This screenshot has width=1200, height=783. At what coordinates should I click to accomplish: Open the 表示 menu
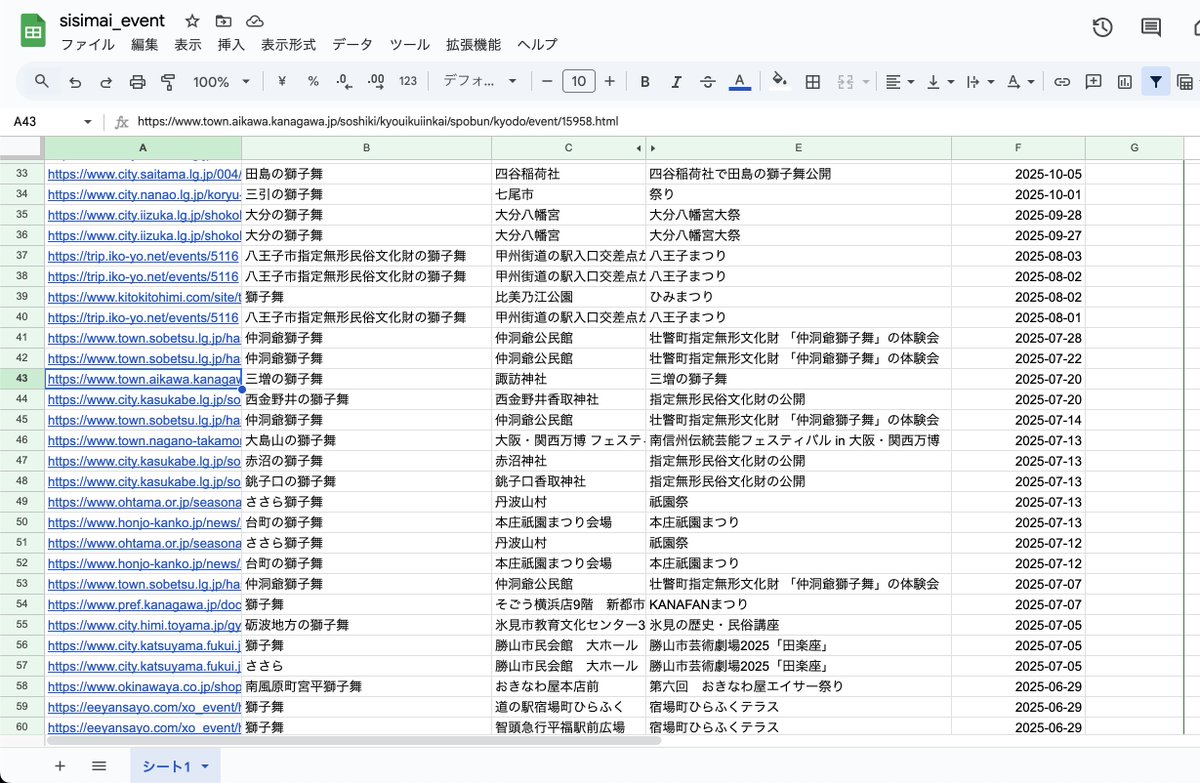[x=188, y=45]
